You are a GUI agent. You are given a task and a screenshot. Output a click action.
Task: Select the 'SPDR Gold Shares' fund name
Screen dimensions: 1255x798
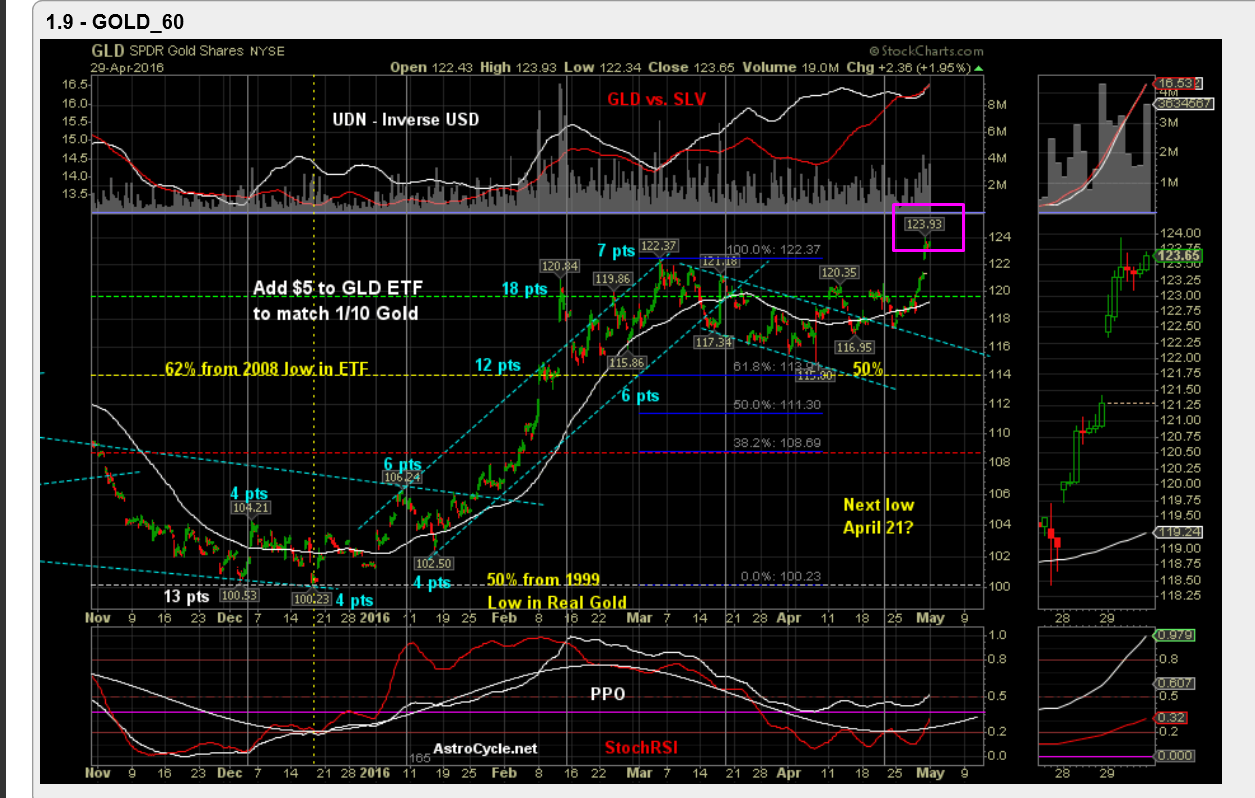point(187,51)
